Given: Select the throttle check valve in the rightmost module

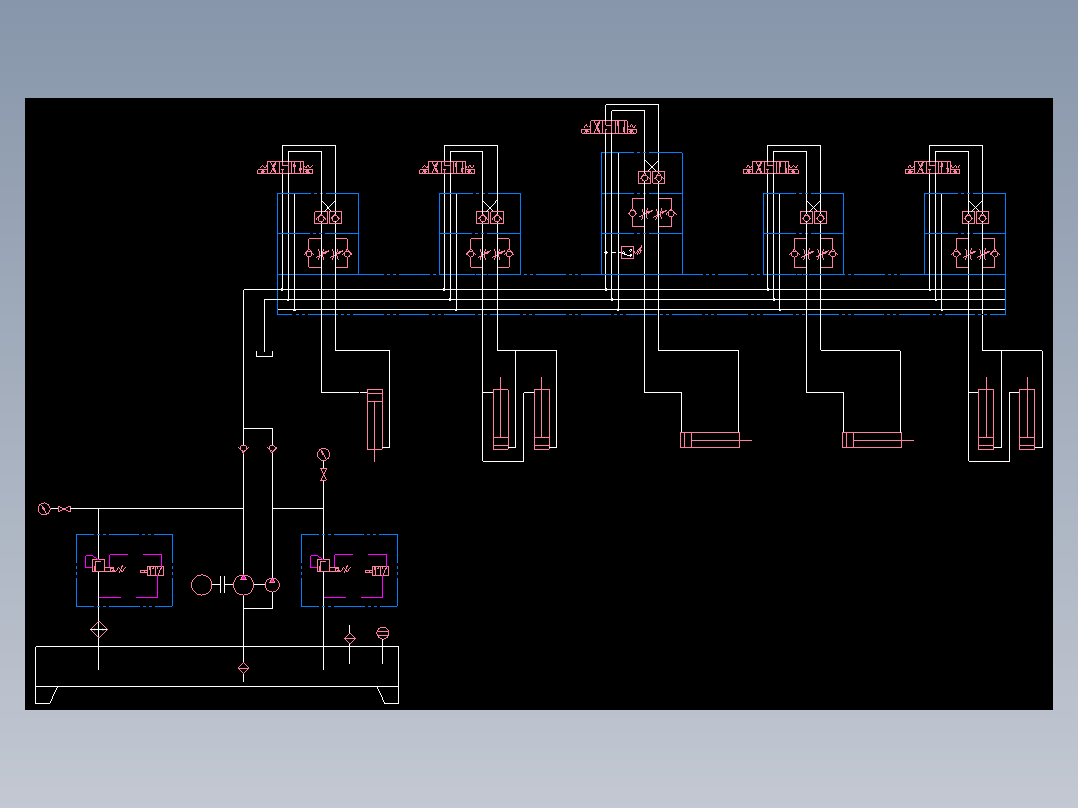Looking at the screenshot, I should [x=976, y=254].
